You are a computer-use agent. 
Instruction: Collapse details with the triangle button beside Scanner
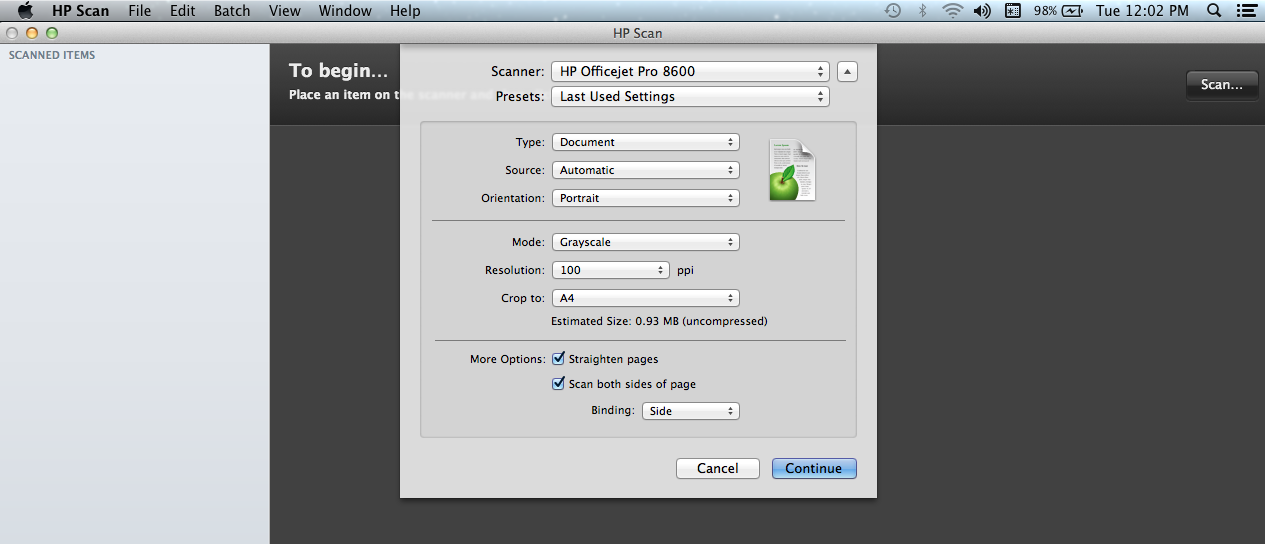tap(847, 71)
